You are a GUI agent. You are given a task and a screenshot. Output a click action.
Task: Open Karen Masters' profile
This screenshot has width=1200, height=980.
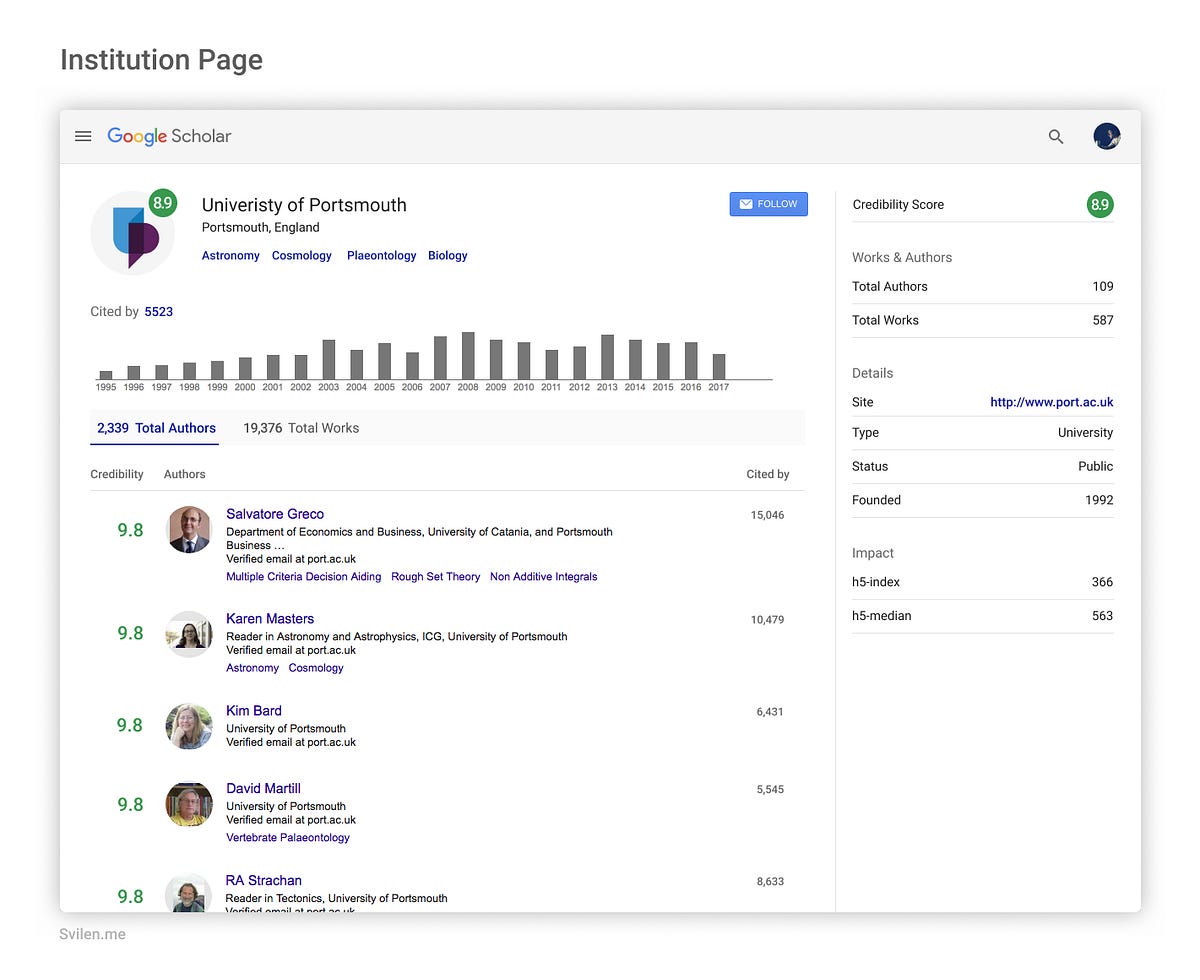point(270,619)
